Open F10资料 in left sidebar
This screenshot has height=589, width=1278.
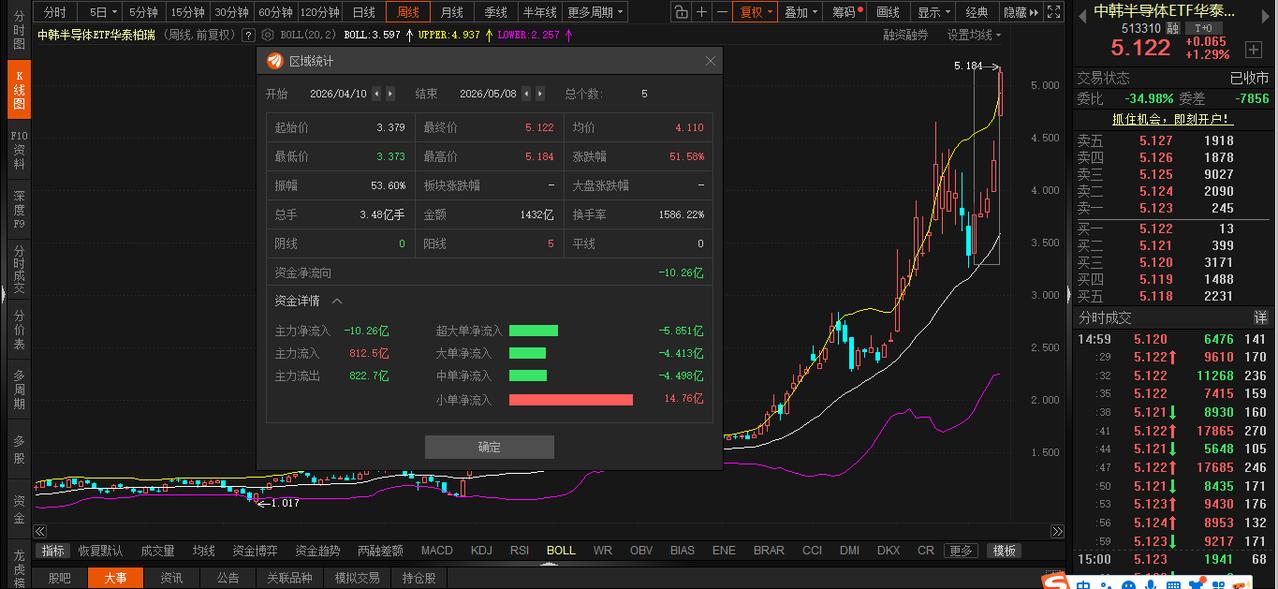pos(19,150)
